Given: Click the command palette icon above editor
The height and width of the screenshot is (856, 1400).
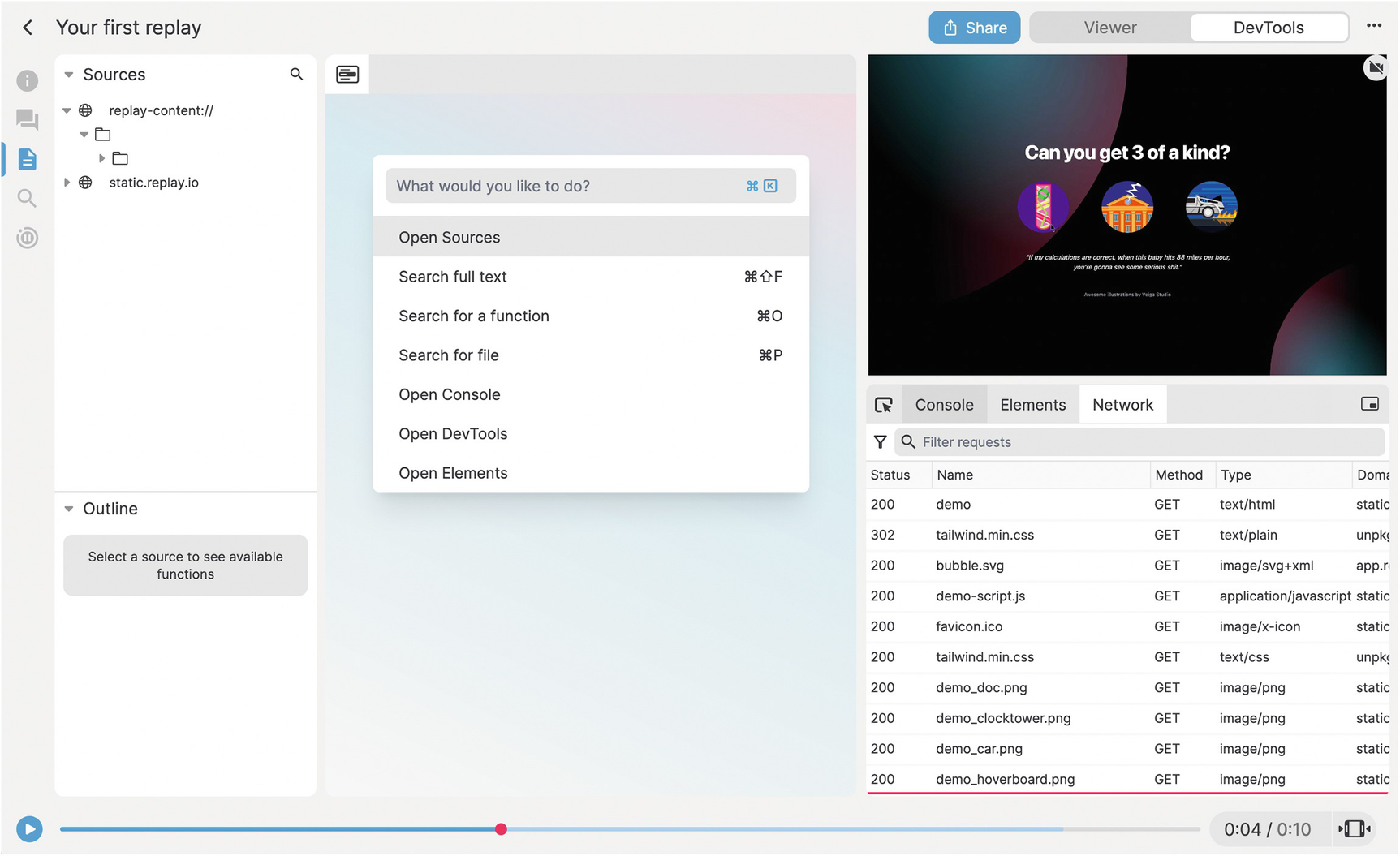Looking at the screenshot, I should (347, 75).
